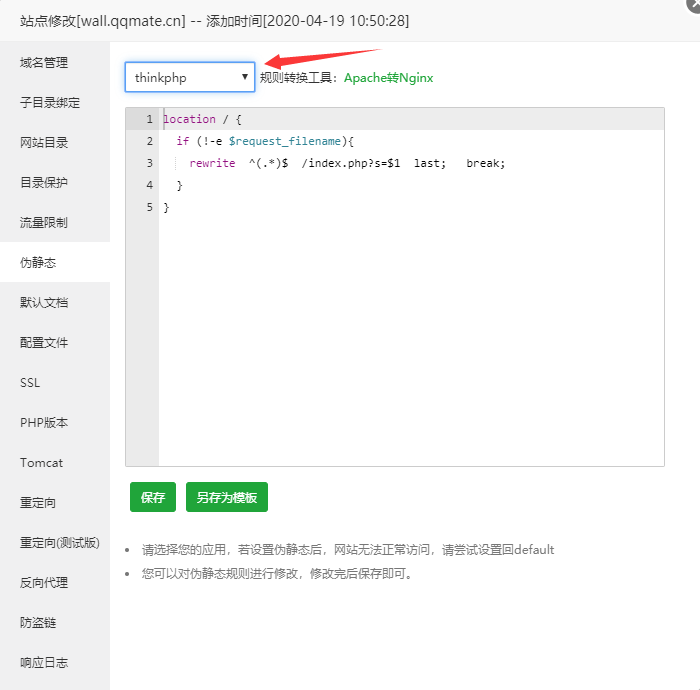Open the thinkphp rewrite template dropdown
The height and width of the screenshot is (690, 700).
pos(190,77)
